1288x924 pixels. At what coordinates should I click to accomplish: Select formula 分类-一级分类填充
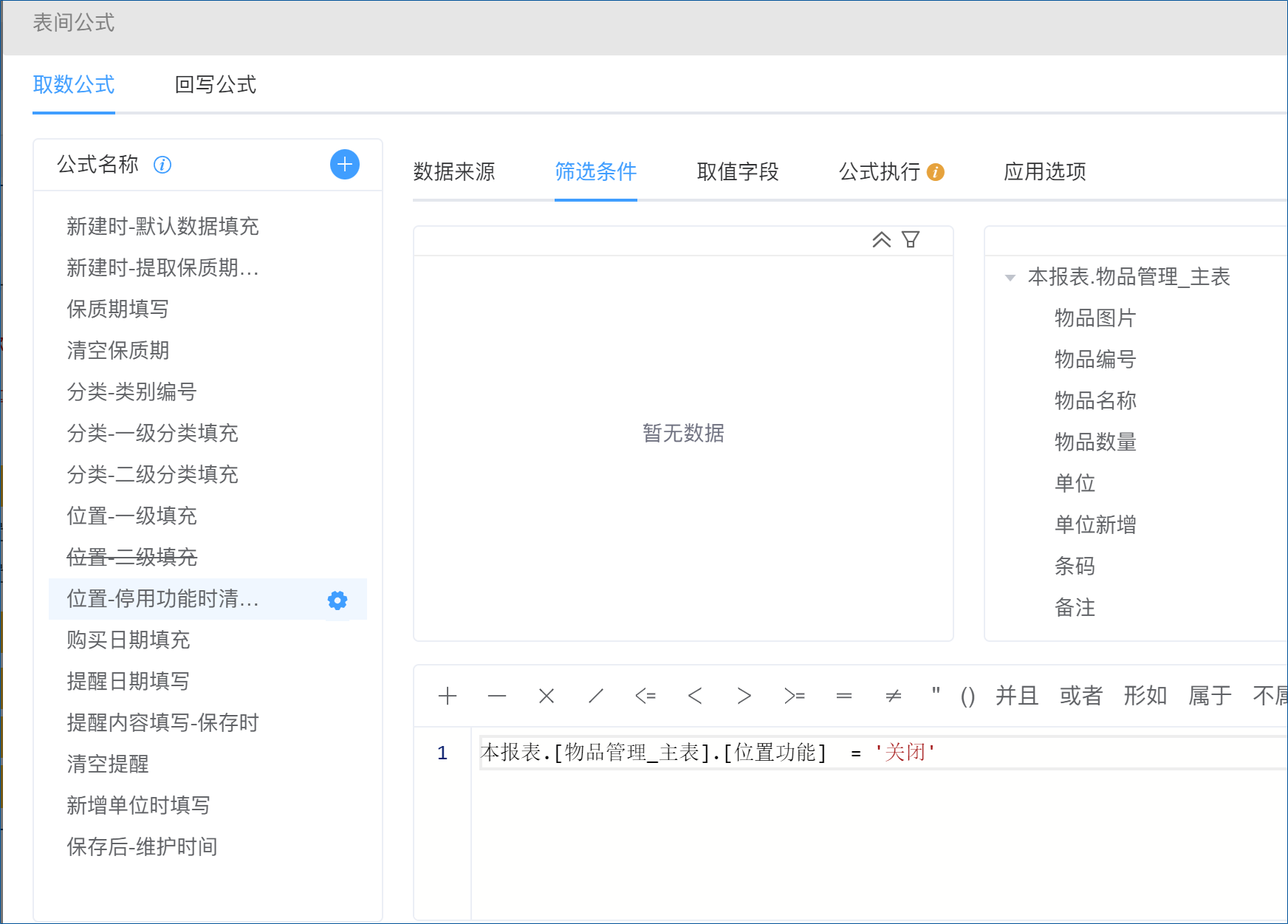coord(208,433)
